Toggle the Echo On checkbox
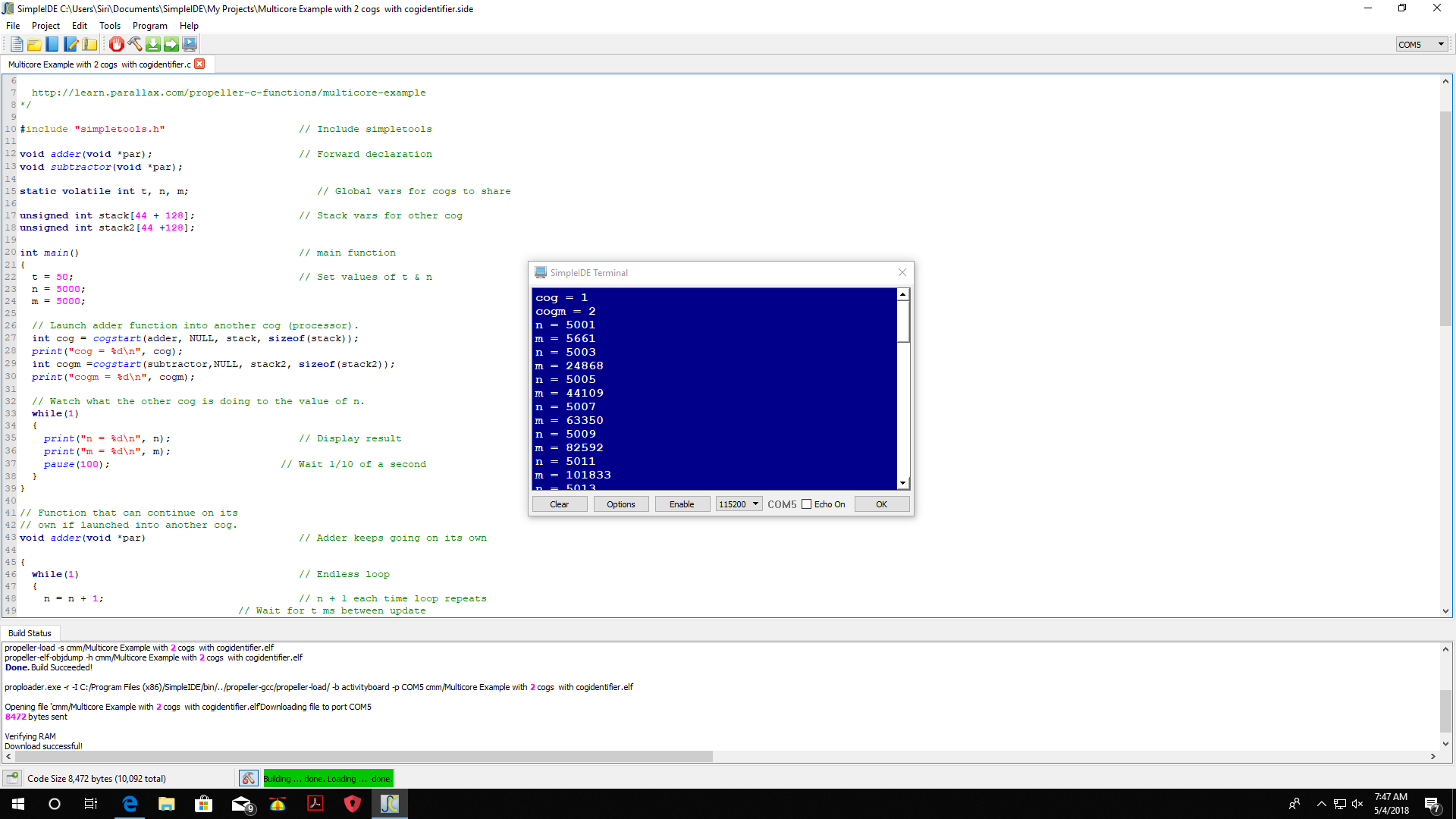The image size is (1456, 819). 807,504
